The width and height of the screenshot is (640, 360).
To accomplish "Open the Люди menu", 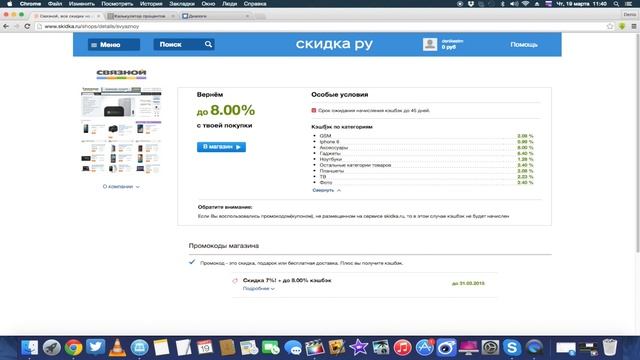I will point(229,4).
